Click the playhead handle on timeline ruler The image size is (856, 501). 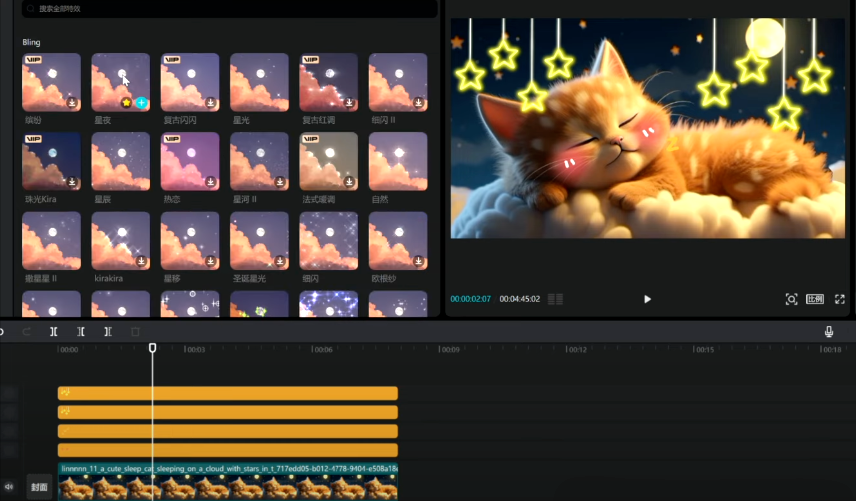pyautogui.click(x=153, y=348)
